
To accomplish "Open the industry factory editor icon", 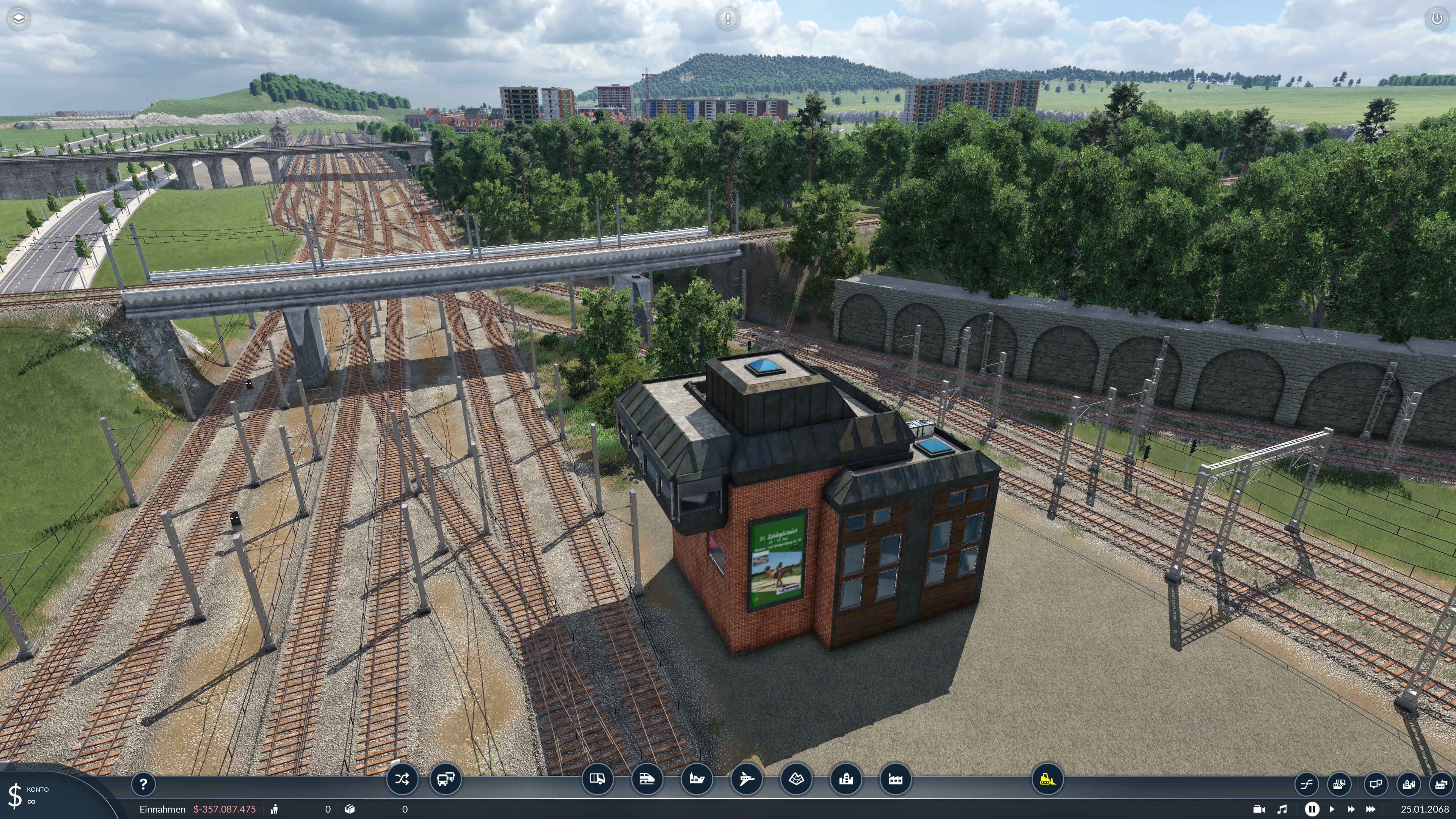I will (x=895, y=780).
